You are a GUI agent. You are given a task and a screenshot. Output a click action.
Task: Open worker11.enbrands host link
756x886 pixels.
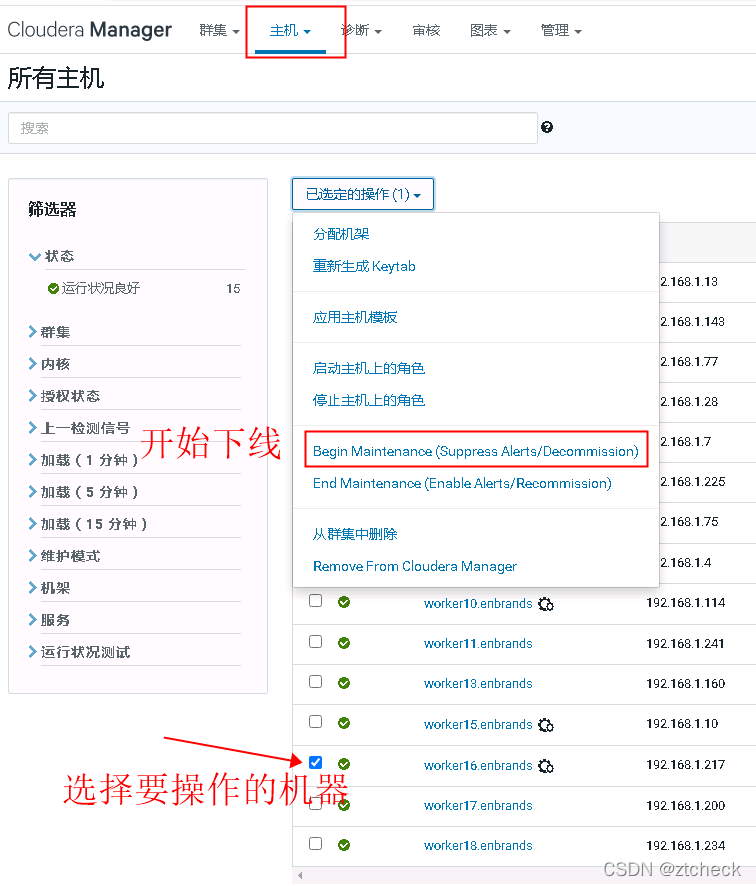point(478,644)
